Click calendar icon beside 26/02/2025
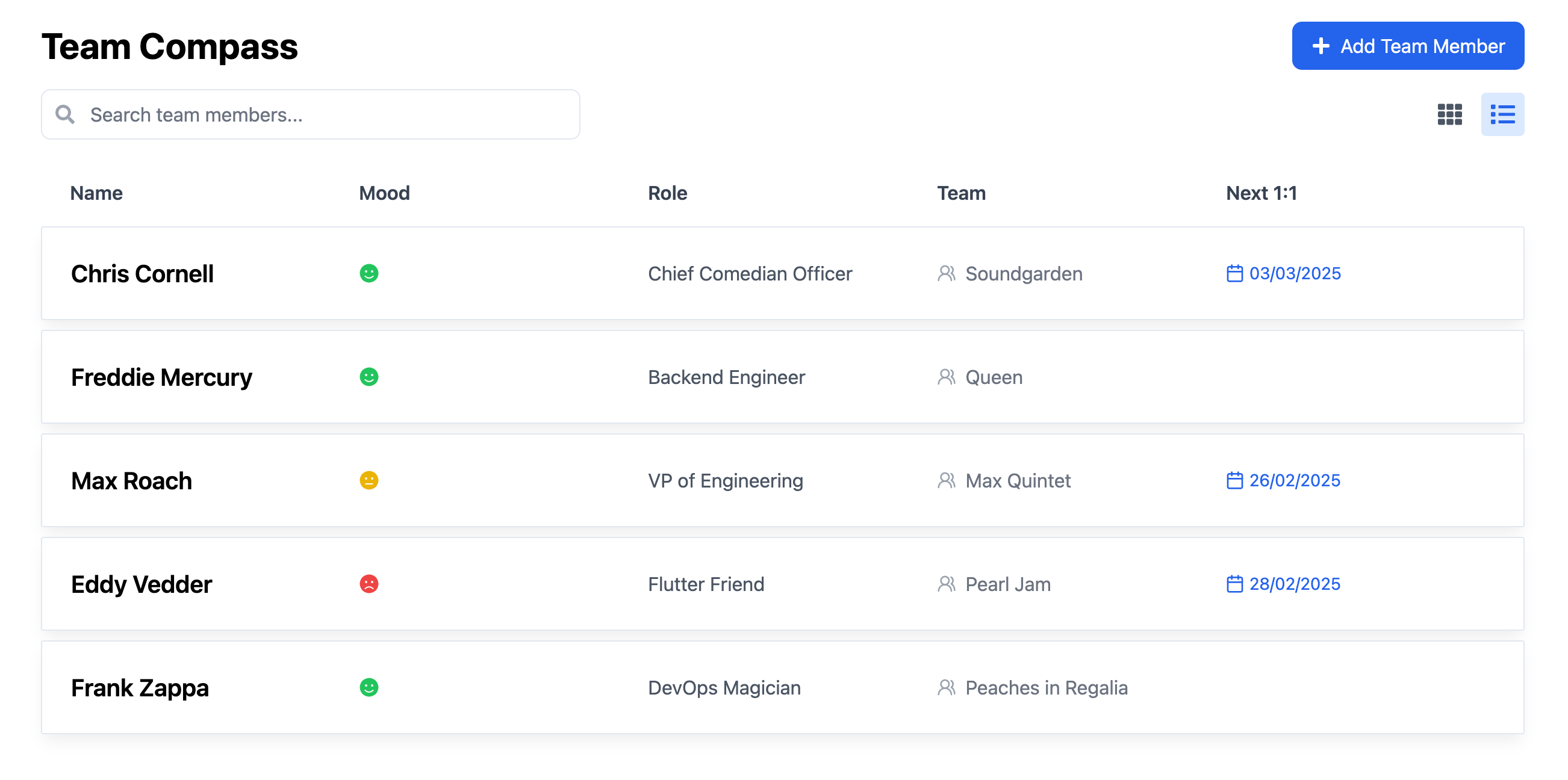 pos(1234,480)
